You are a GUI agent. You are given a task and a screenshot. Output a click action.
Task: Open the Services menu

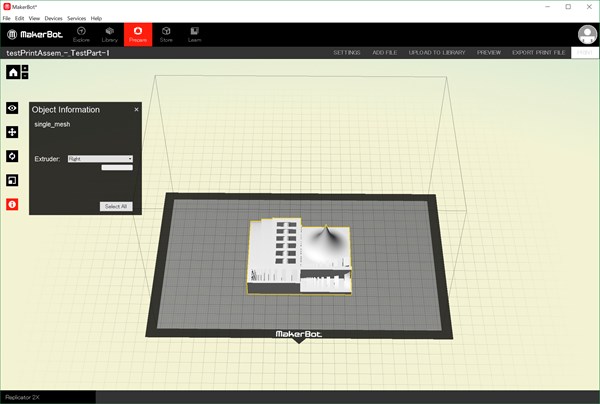(77, 18)
